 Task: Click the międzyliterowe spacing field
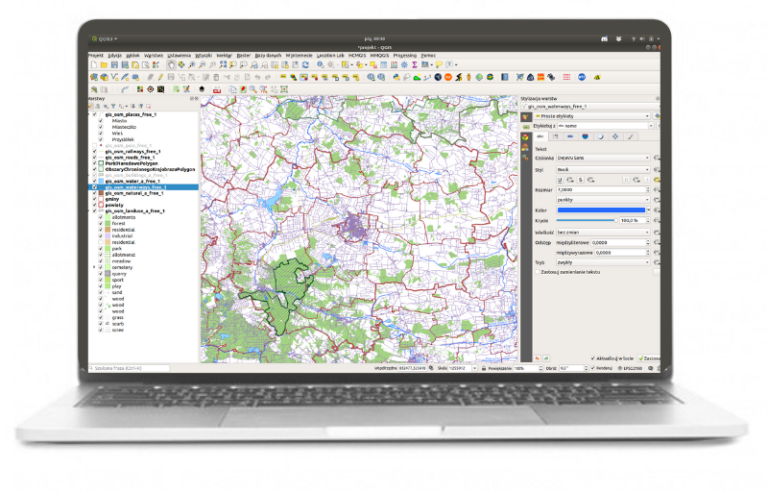[x=620, y=243]
